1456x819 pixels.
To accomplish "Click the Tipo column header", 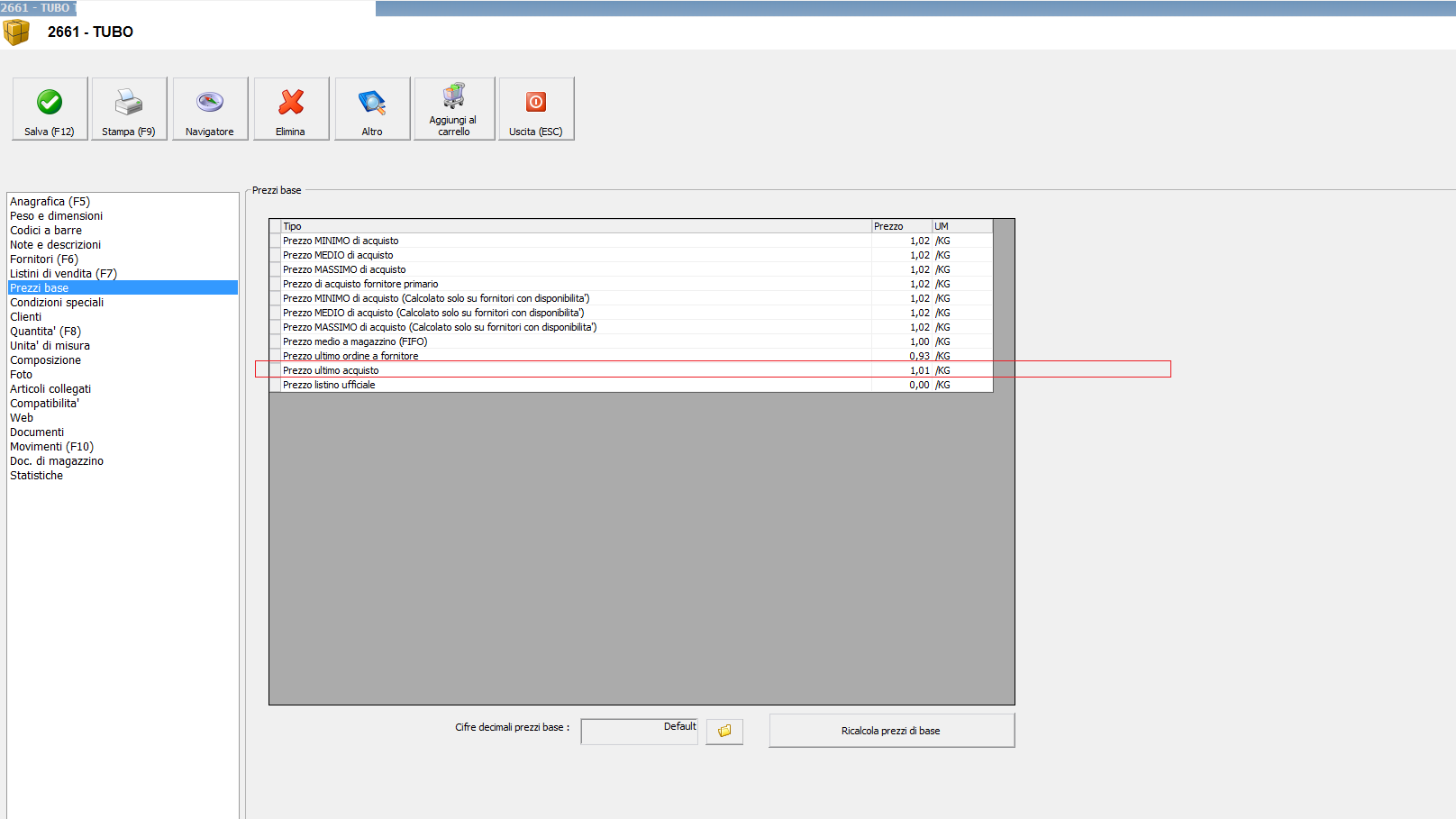I will click(576, 226).
